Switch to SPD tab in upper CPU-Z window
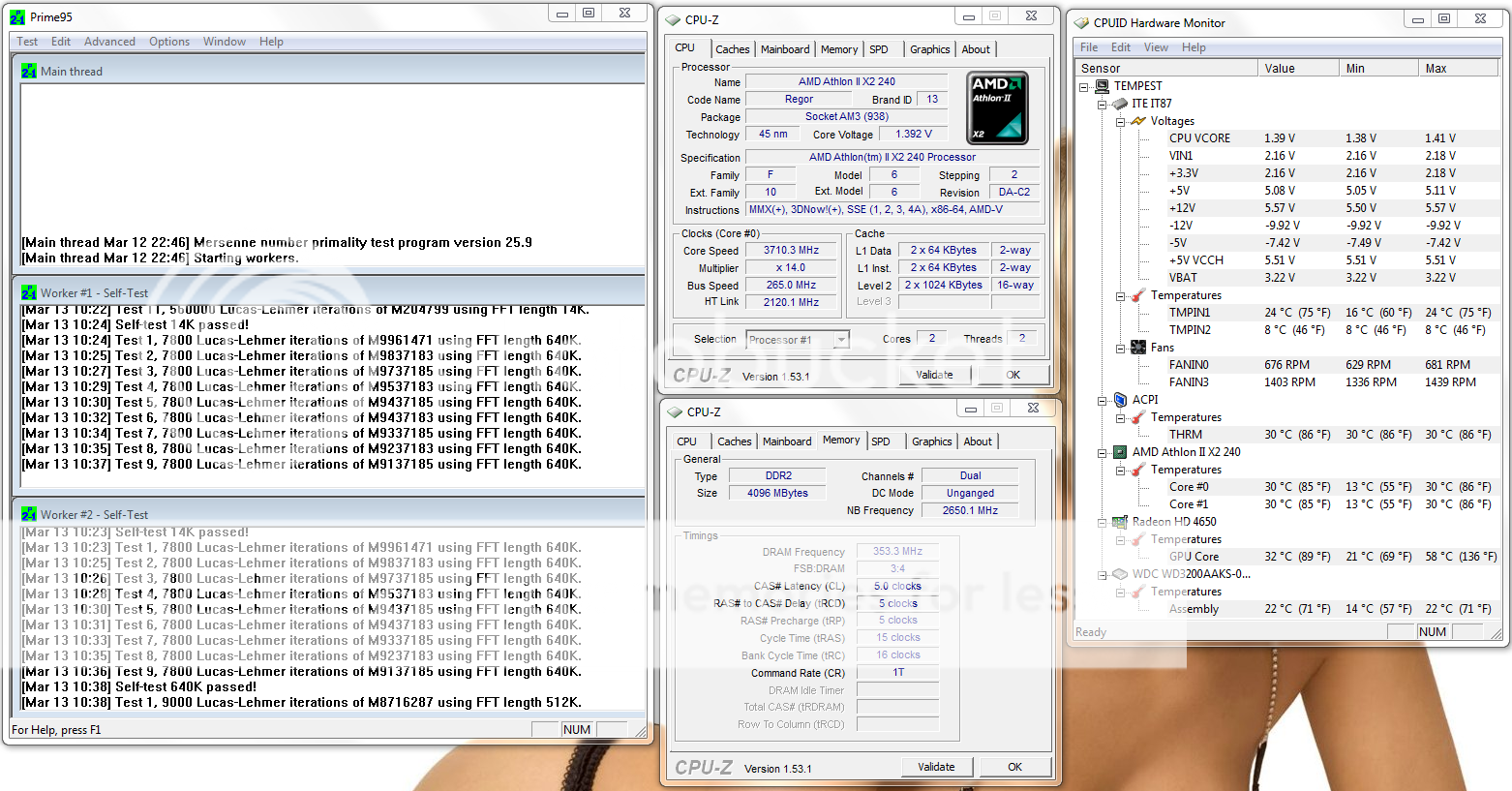Screen dimensions: 1512x791 point(879,49)
